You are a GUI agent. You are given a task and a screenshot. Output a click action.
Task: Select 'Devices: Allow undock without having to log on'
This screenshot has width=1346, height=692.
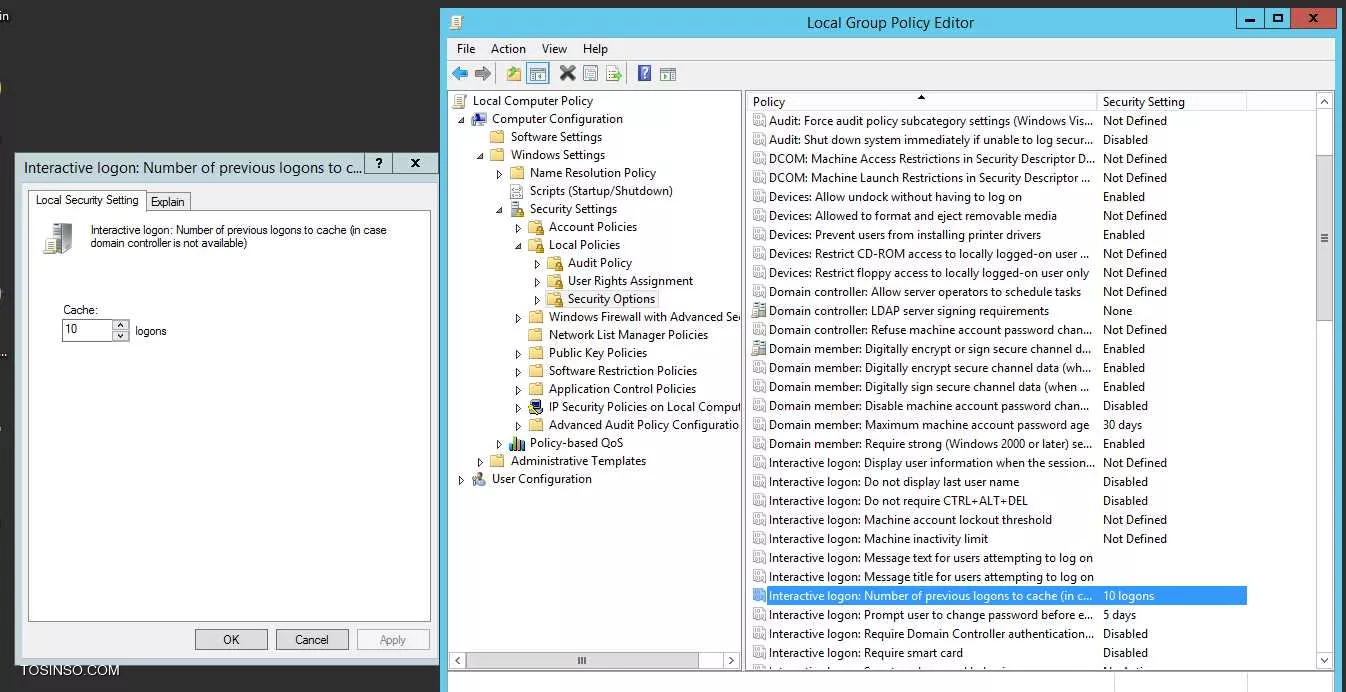click(x=895, y=197)
